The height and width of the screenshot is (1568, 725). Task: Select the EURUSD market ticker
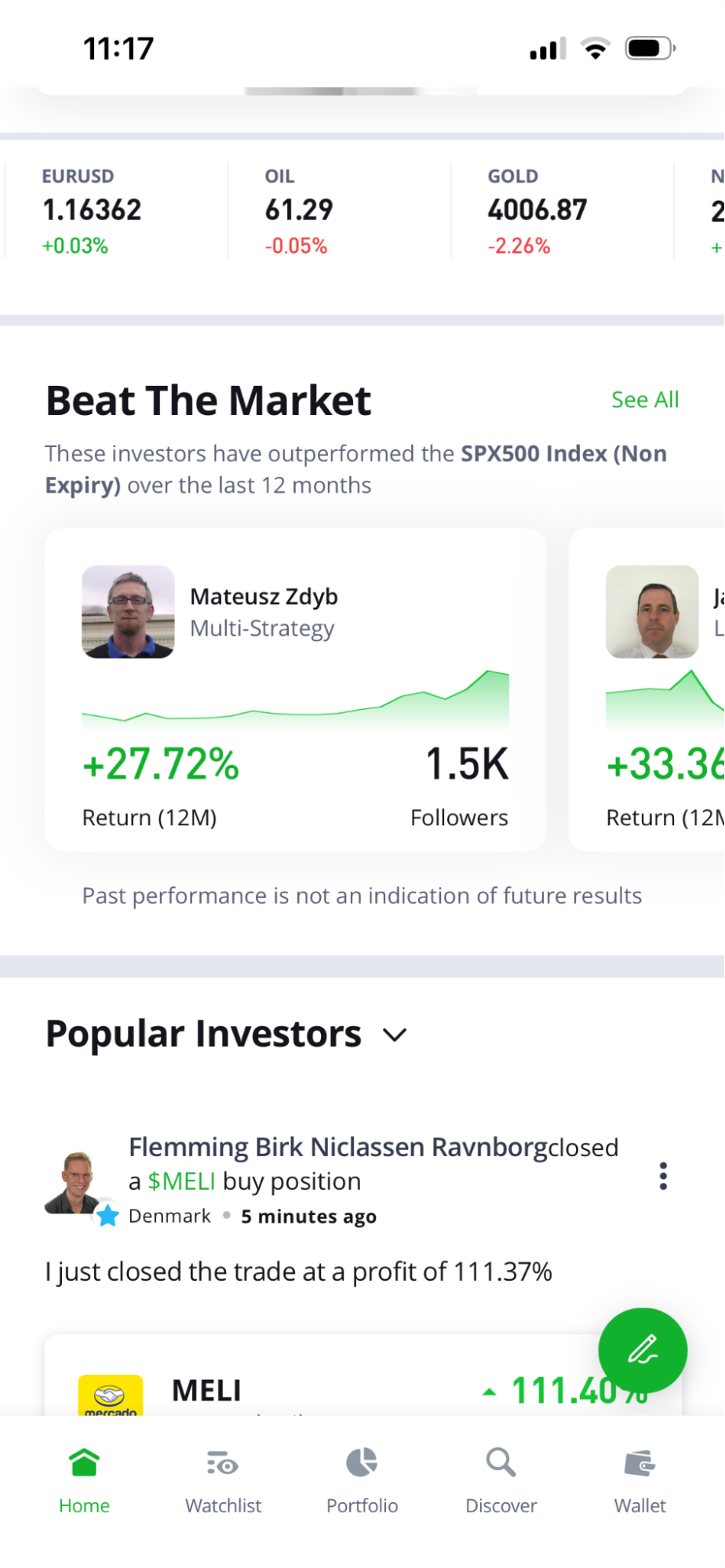(92, 209)
